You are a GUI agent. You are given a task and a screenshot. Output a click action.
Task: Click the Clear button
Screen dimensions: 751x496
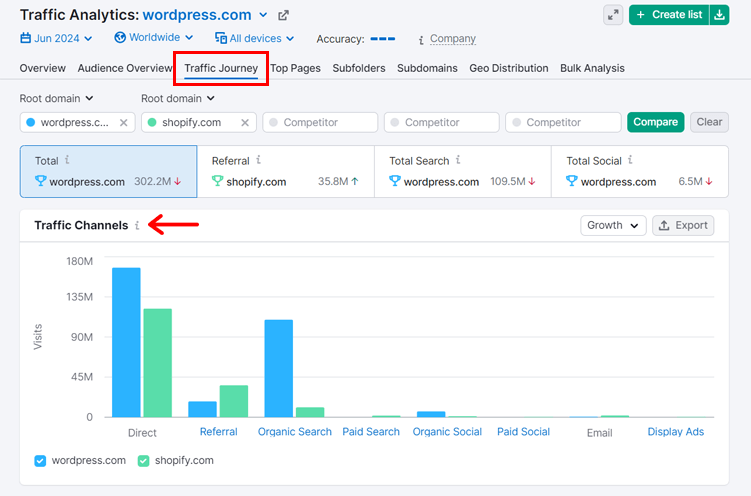coord(709,122)
